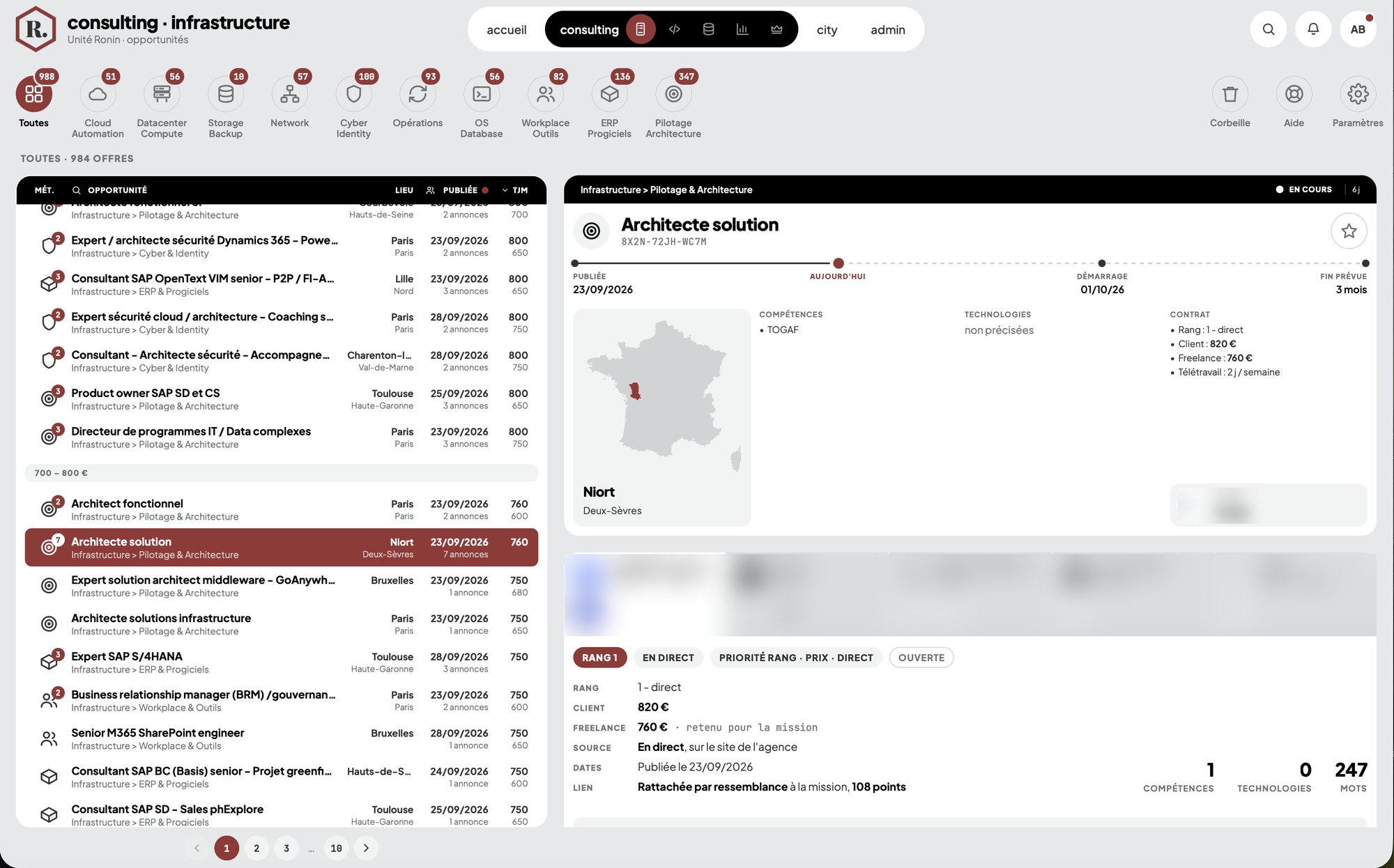Open the search magnifier icon in the top bar
Image resolution: width=1394 pixels, height=868 pixels.
tap(1269, 29)
